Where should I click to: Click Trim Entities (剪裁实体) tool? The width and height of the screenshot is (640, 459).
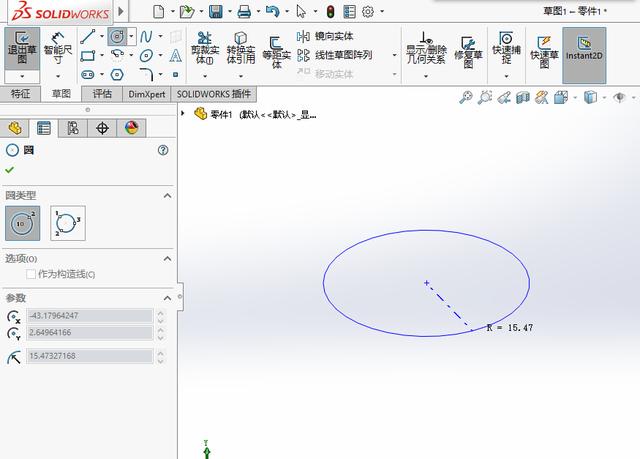point(205,48)
